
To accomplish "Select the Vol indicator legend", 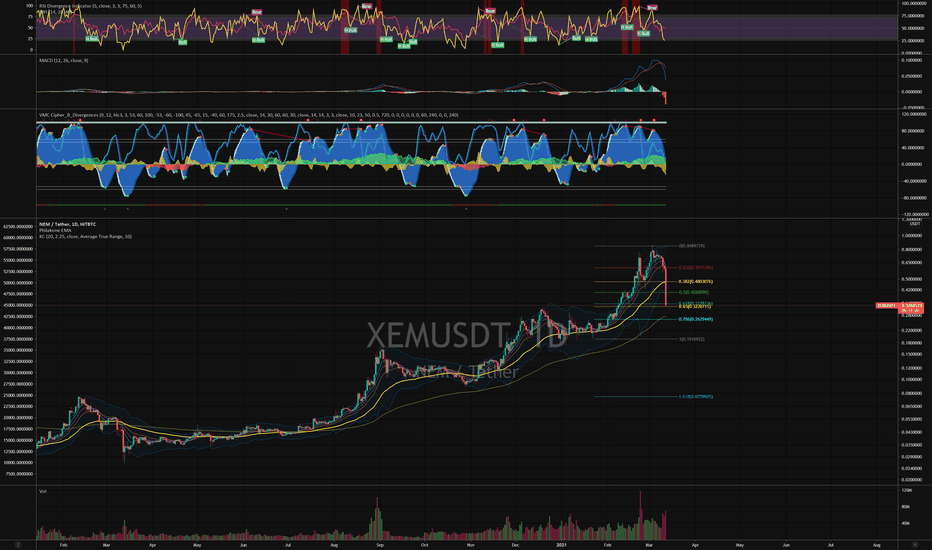I will (x=43, y=491).
